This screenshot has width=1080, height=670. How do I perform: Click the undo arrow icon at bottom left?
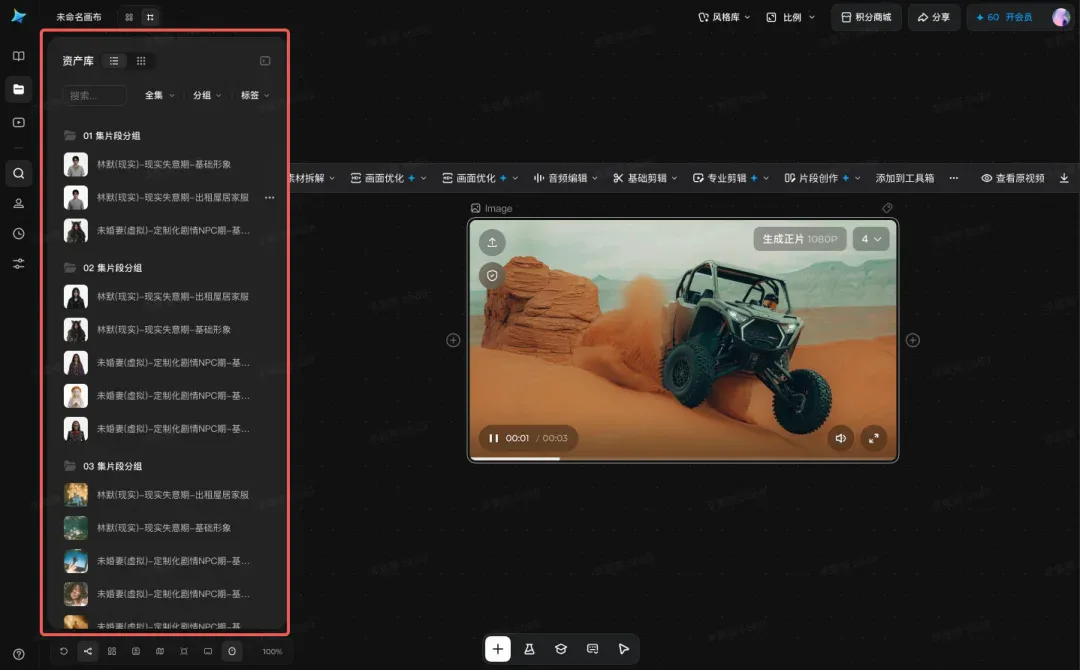click(x=63, y=651)
